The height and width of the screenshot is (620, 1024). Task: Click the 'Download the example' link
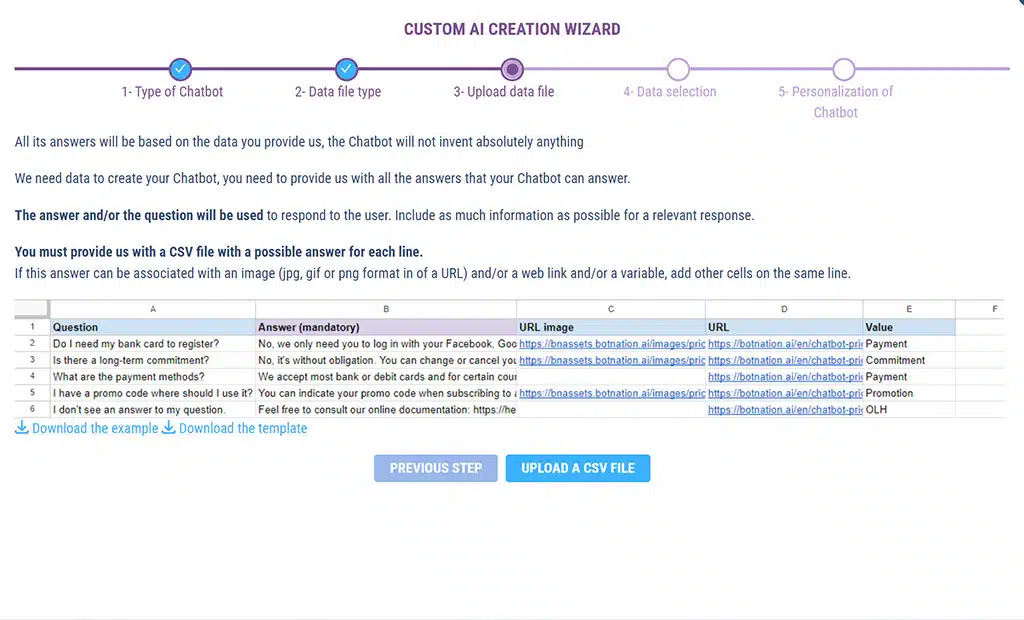pos(95,428)
